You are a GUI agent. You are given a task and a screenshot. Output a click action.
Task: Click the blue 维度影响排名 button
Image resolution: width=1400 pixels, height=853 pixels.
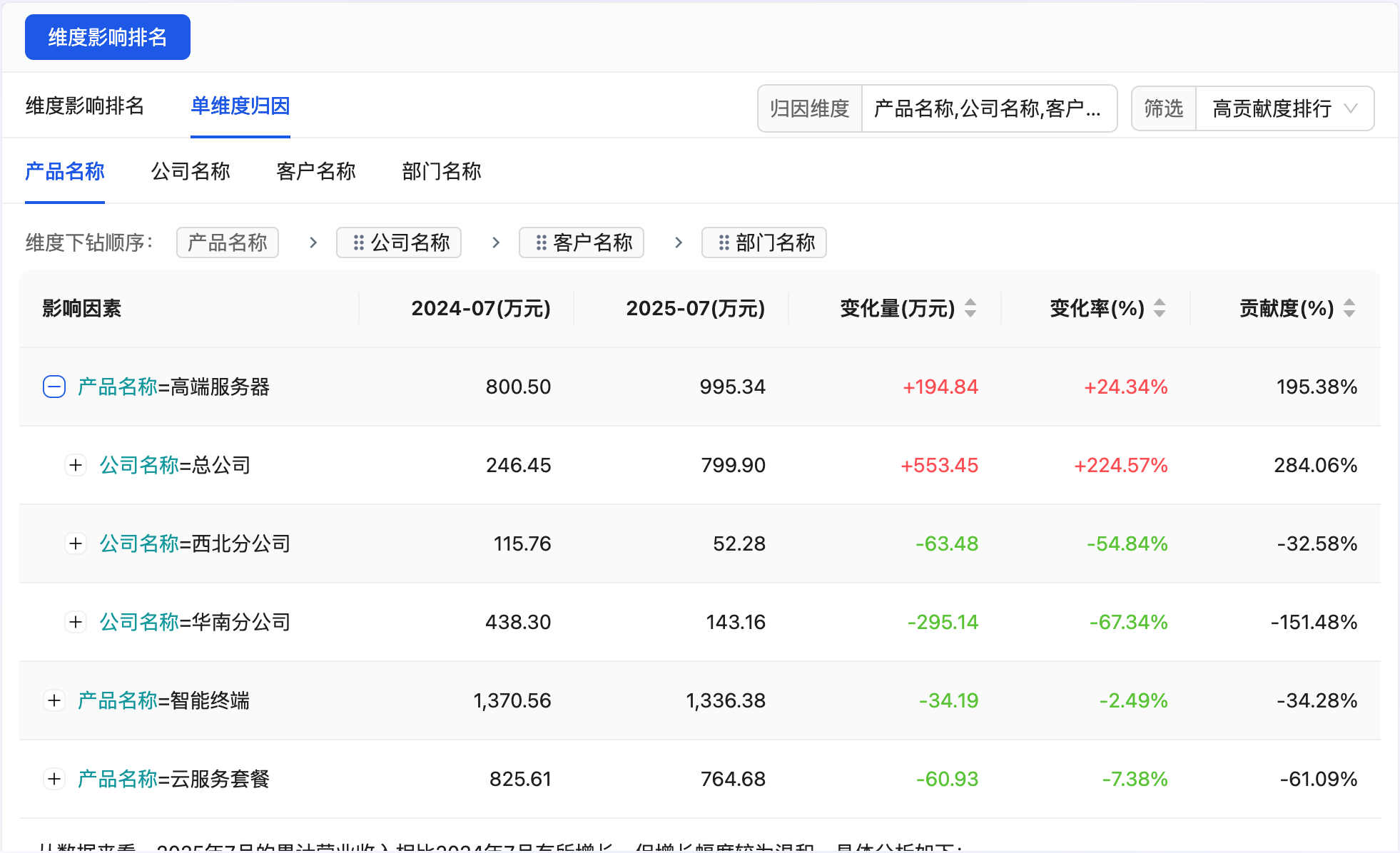point(107,36)
